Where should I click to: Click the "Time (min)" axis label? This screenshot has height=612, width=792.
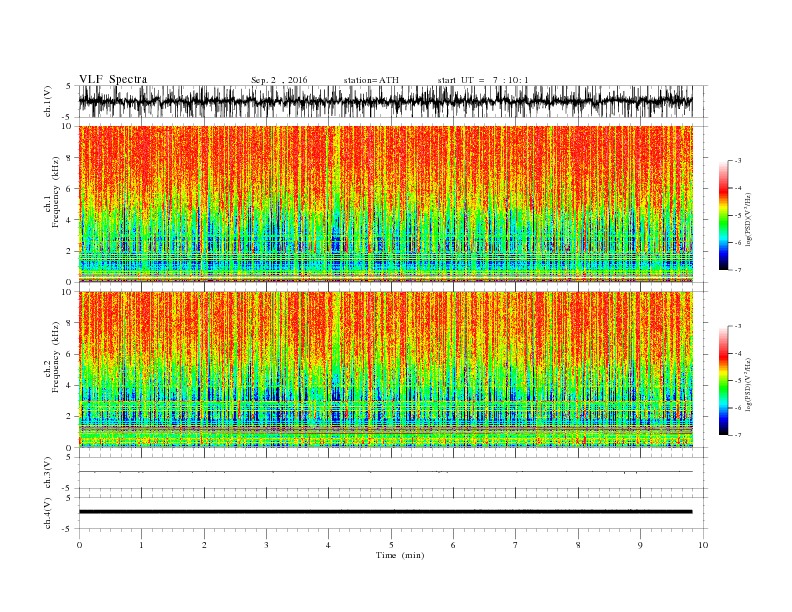pos(400,555)
